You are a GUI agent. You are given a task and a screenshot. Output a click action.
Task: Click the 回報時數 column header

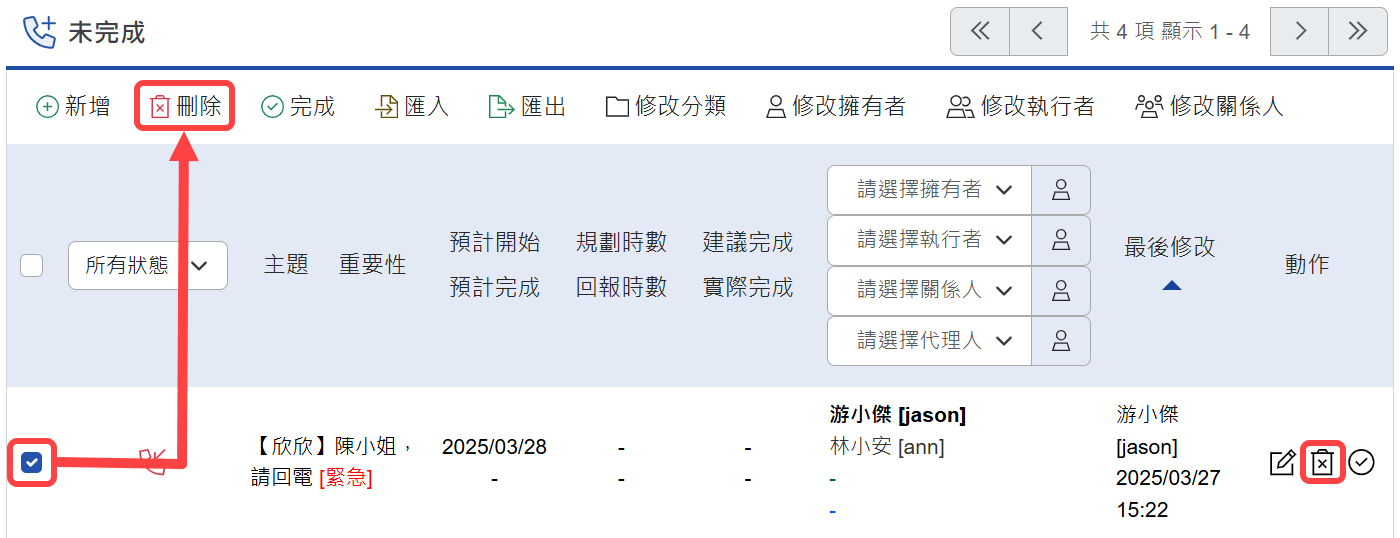pyautogui.click(x=622, y=288)
